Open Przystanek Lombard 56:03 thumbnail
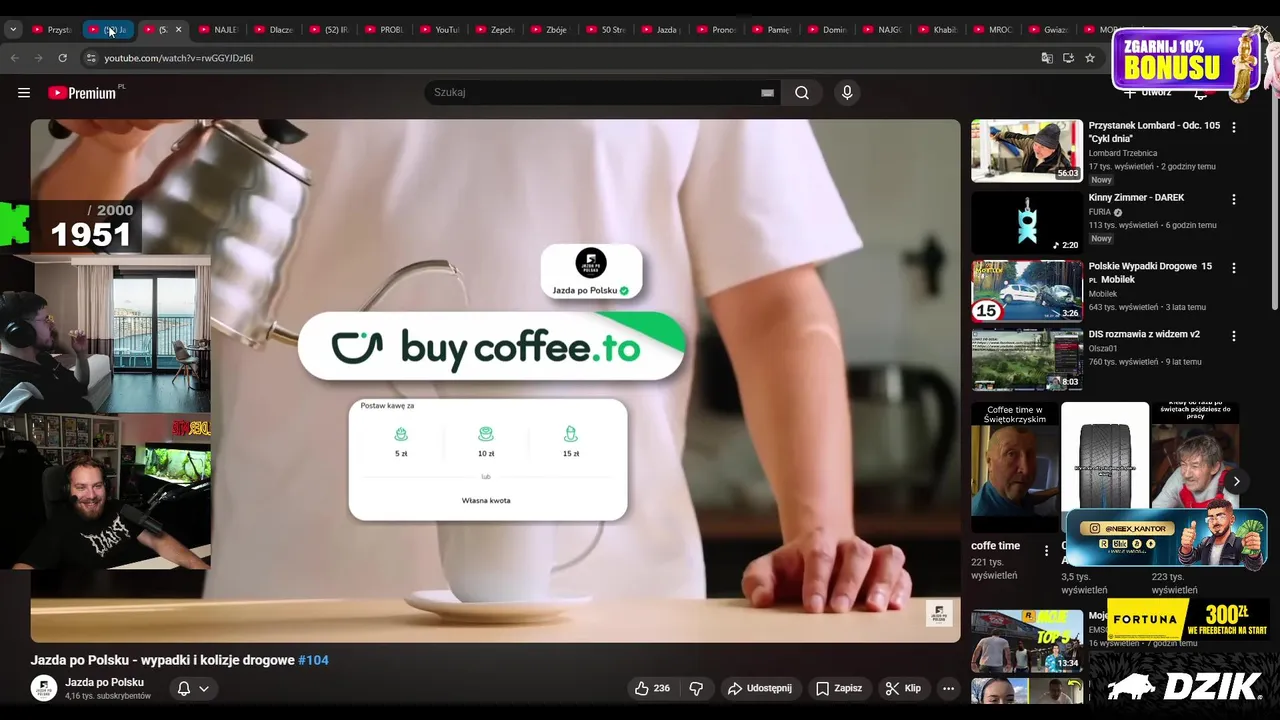The image size is (1280, 720). click(1027, 151)
